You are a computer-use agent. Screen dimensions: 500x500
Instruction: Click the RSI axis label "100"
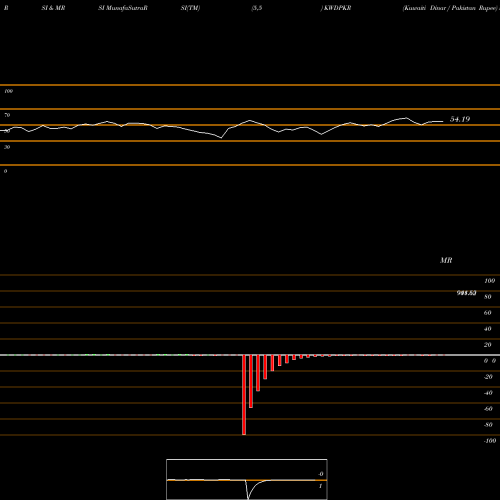click(x=9, y=91)
